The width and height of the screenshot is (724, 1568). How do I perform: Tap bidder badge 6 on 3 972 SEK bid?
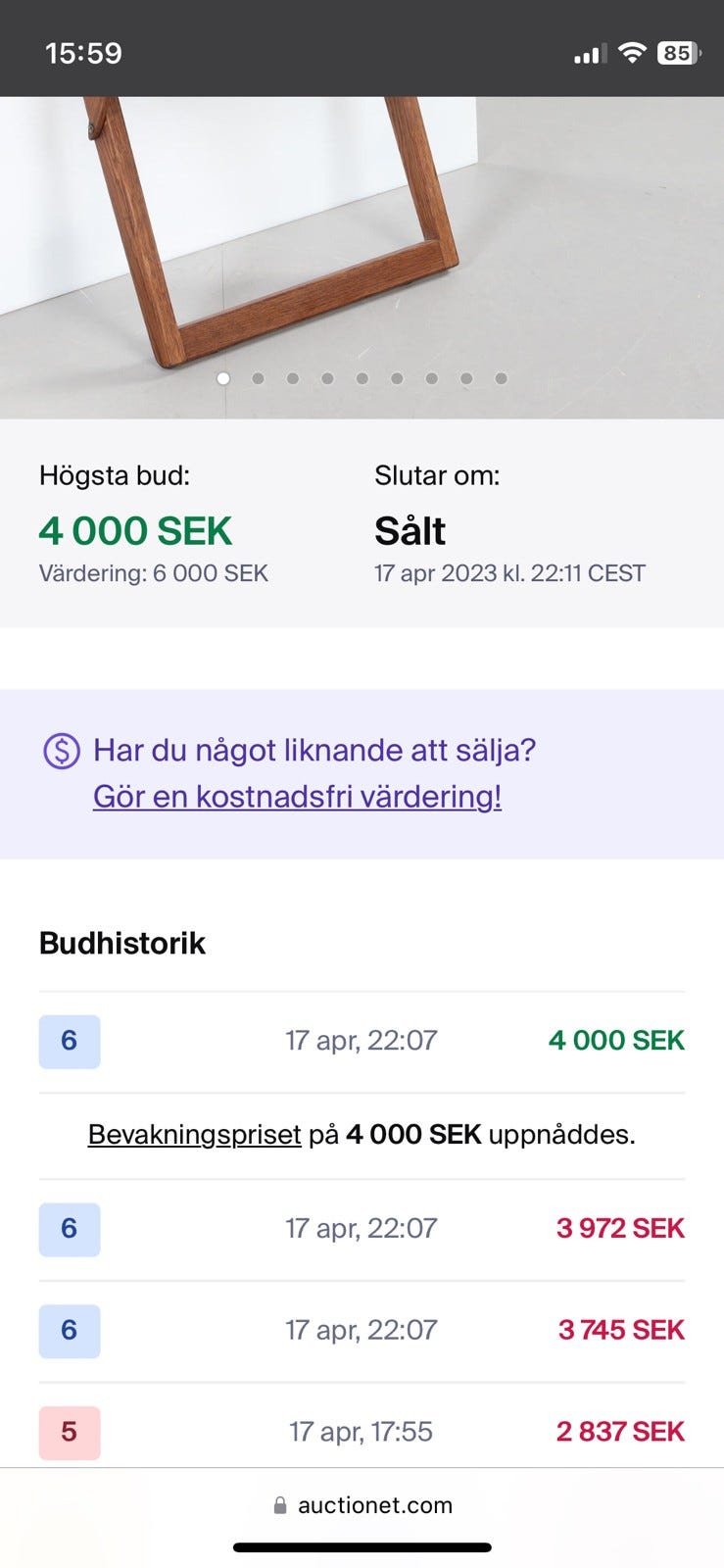coord(70,1229)
